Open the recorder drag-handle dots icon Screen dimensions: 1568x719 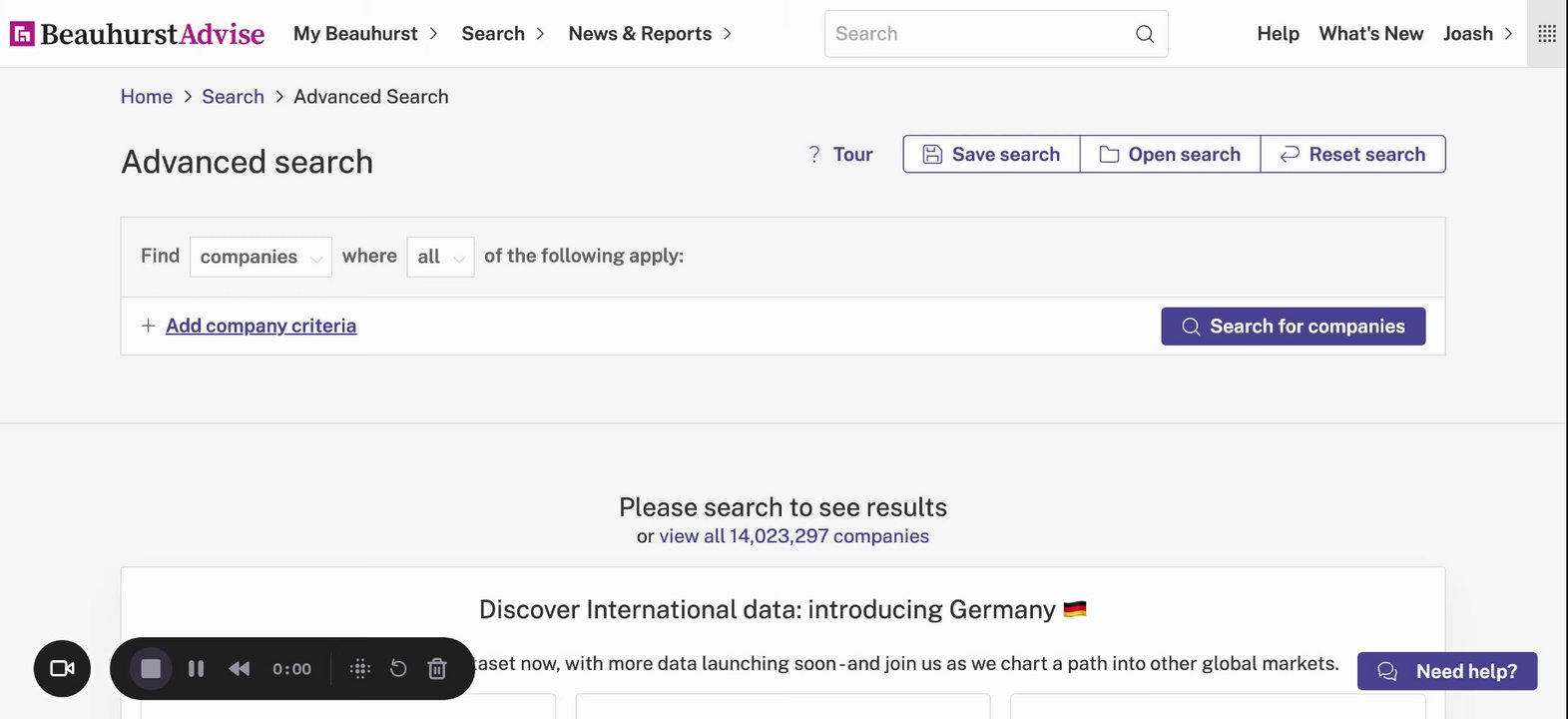(360, 669)
